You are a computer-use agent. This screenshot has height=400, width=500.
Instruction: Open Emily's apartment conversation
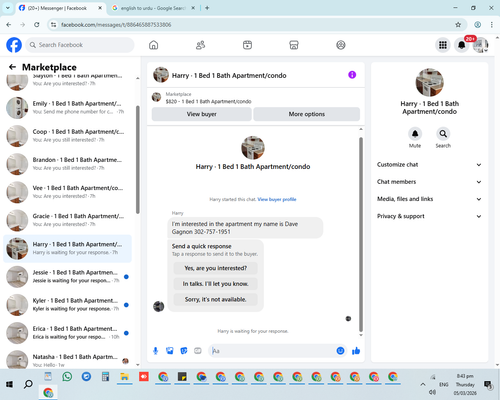pos(67,108)
